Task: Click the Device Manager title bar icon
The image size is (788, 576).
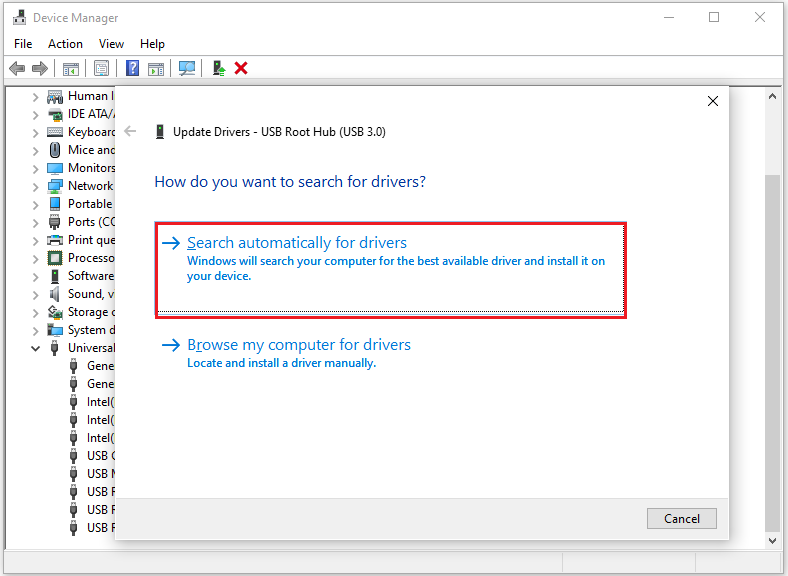Action: click(20, 18)
